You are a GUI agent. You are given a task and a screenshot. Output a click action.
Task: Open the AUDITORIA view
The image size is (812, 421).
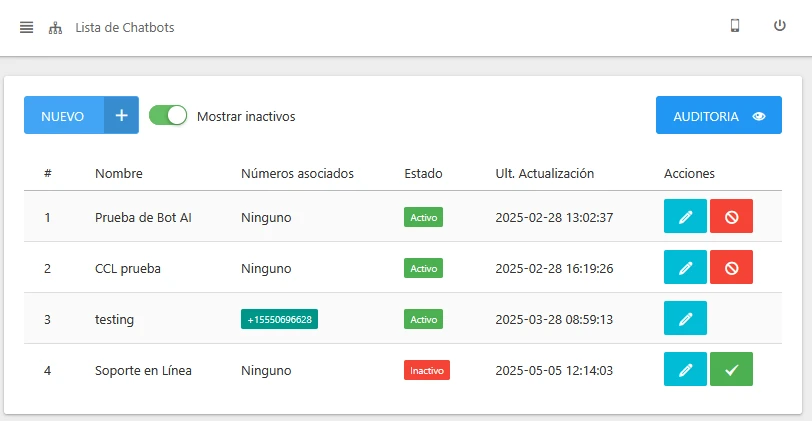[718, 115]
